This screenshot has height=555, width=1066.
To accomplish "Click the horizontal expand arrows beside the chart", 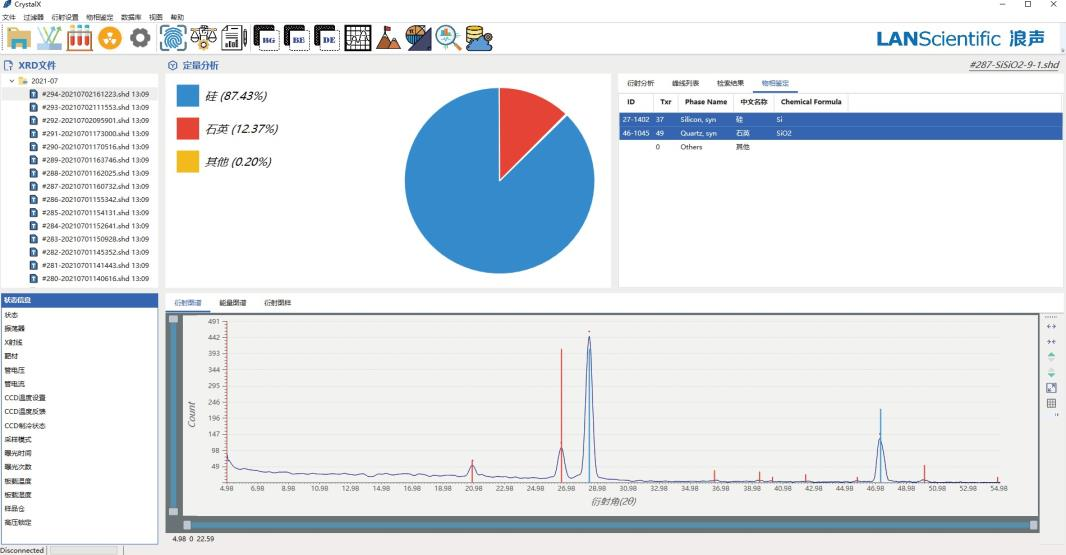I will click(x=1051, y=326).
